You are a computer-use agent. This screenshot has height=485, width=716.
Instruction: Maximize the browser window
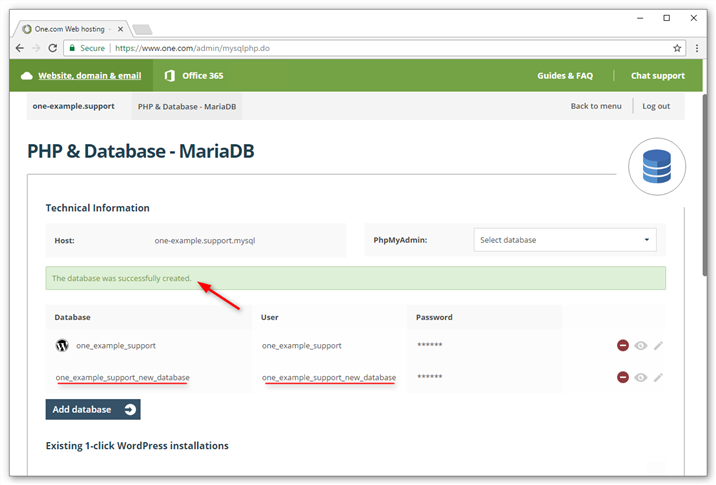point(667,18)
